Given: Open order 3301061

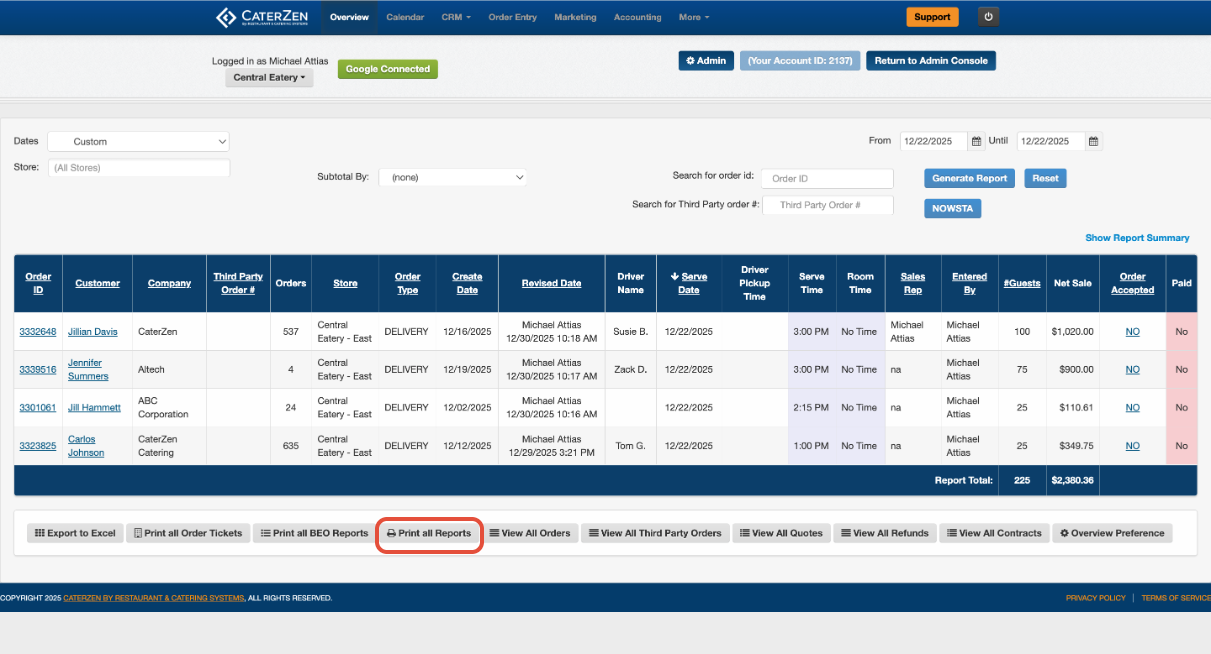Looking at the screenshot, I should [x=37, y=407].
